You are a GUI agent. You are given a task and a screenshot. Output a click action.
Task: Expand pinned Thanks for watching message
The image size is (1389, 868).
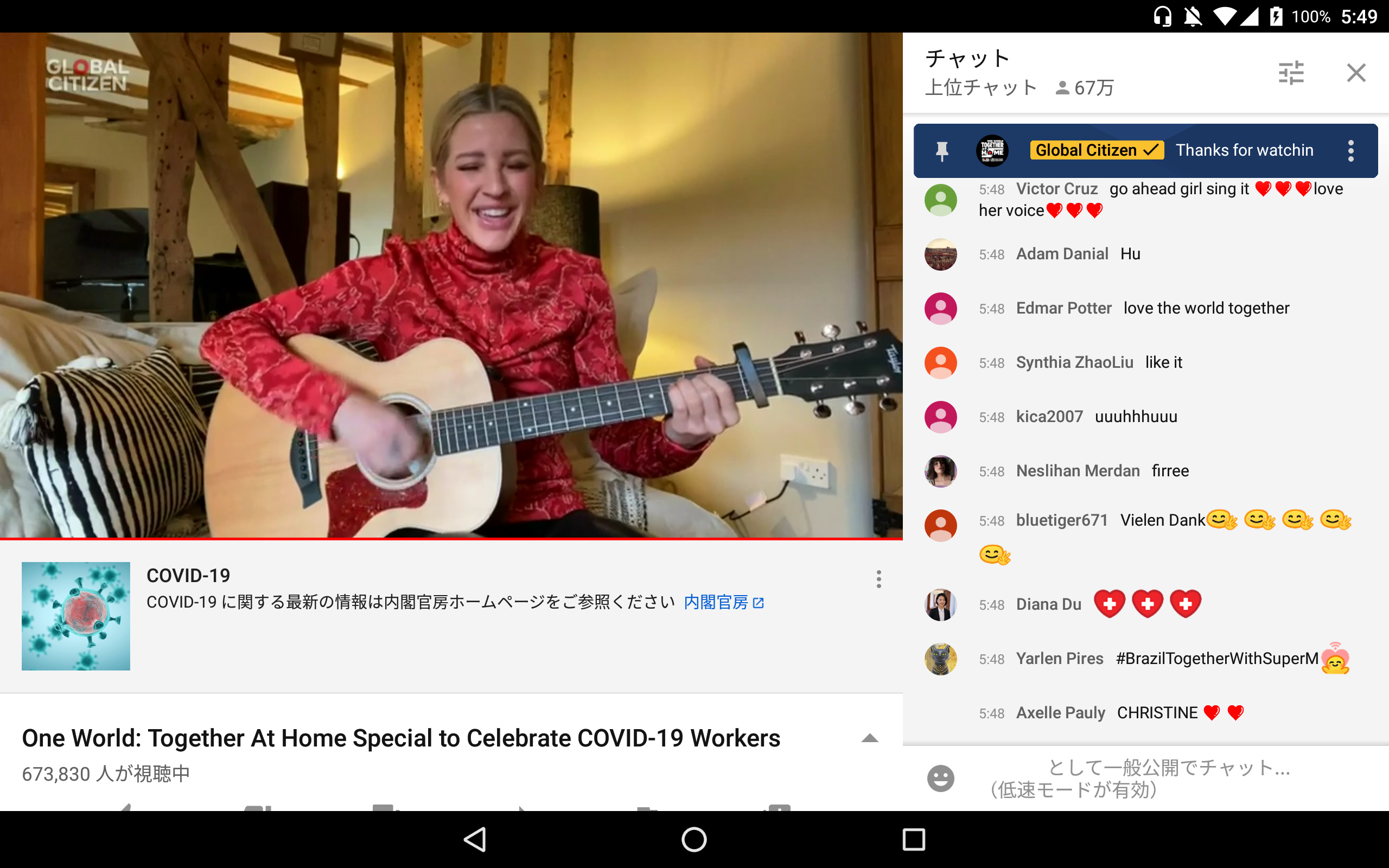(1244, 151)
